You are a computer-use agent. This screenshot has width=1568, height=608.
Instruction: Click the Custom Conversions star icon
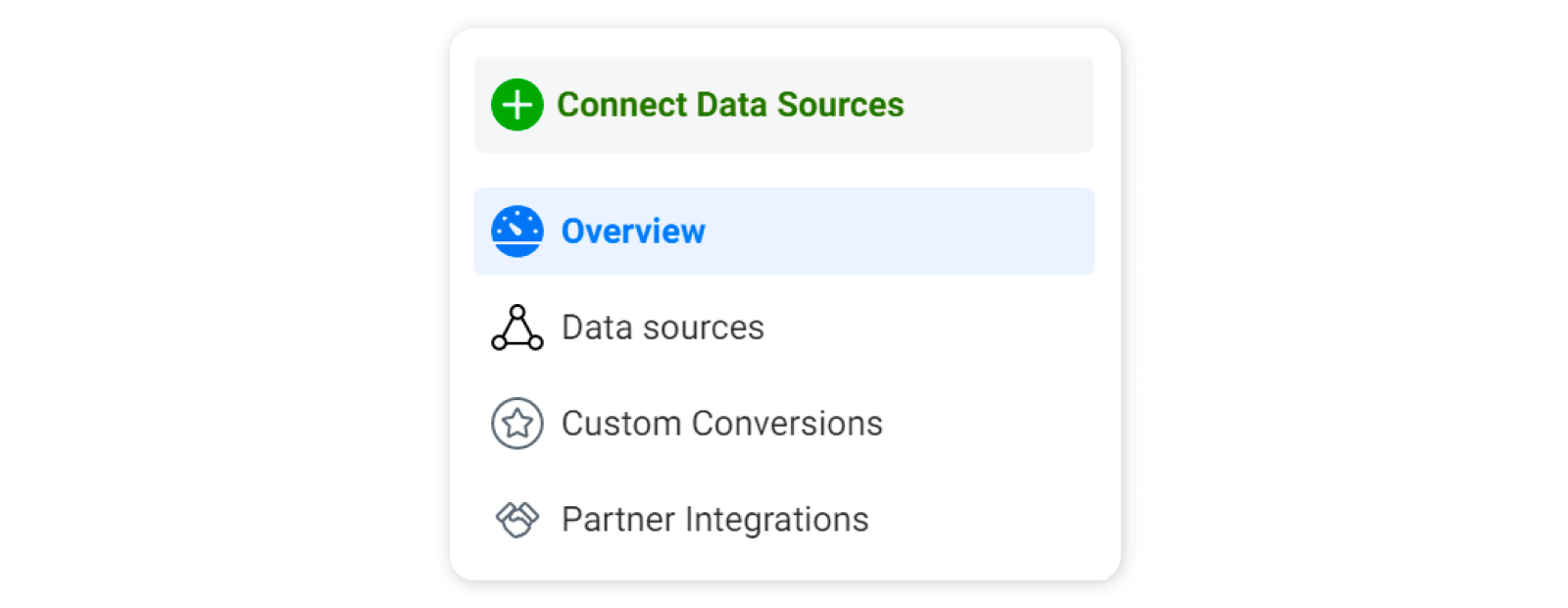tap(516, 424)
